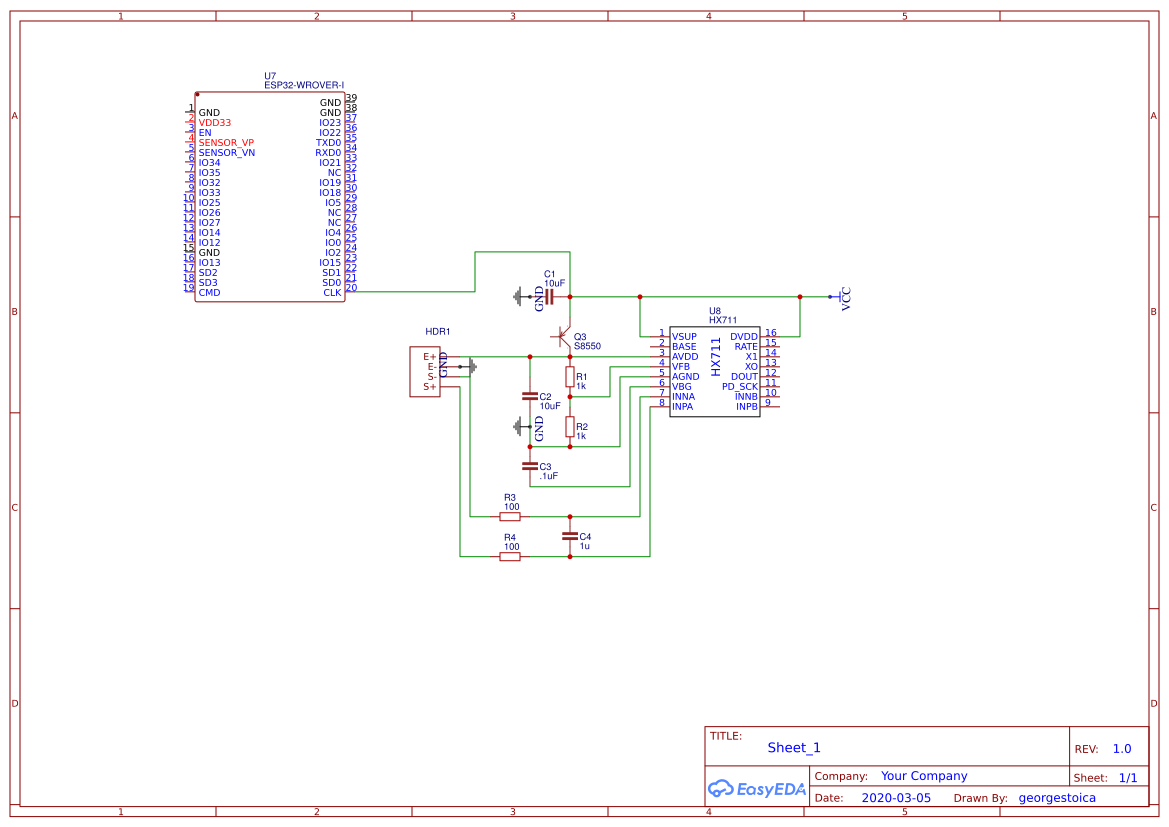The image size is (1169, 827).
Task: Click the GND symbol near capacitor C2
Action: [x=519, y=424]
